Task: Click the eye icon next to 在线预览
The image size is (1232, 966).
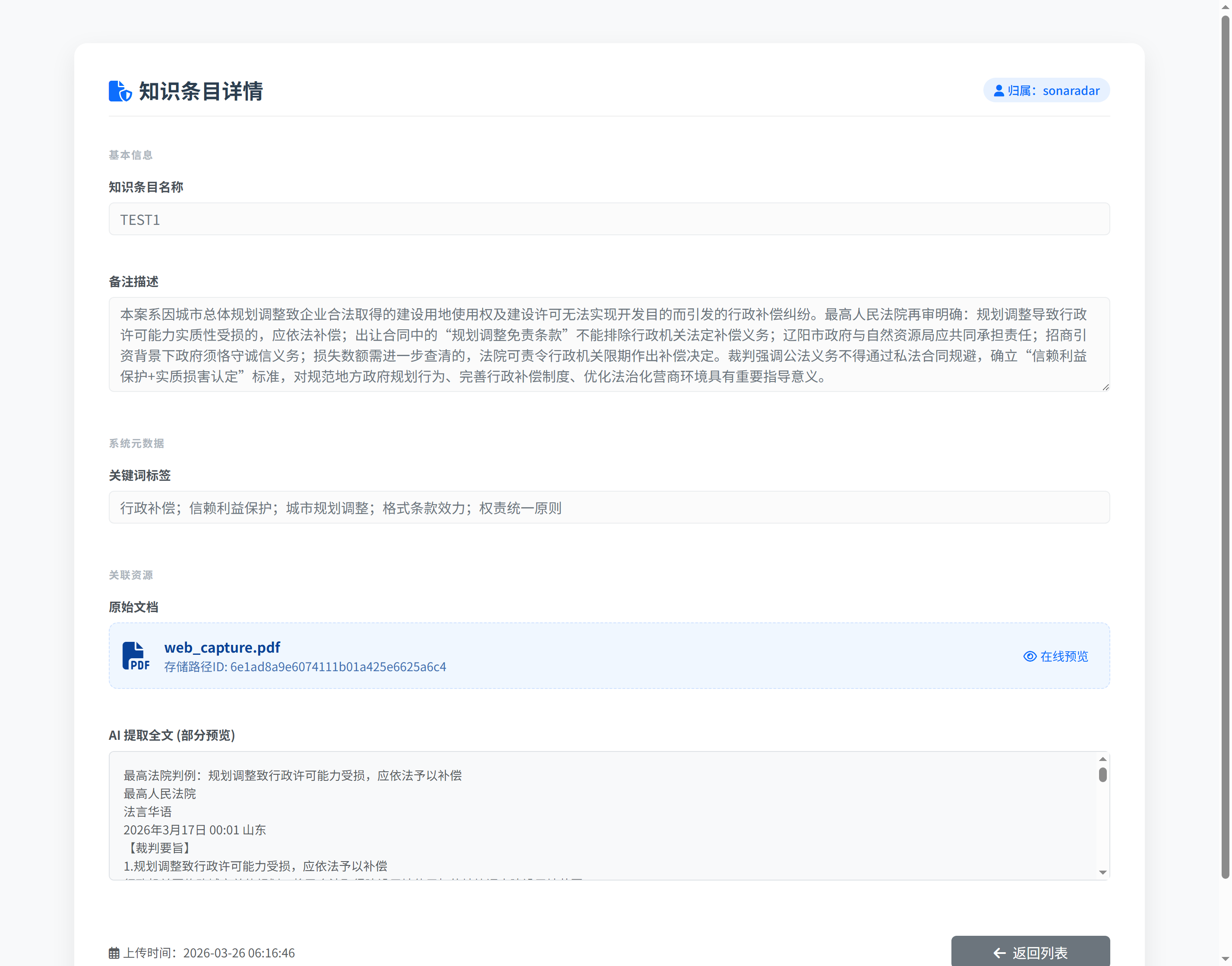Action: point(1029,657)
